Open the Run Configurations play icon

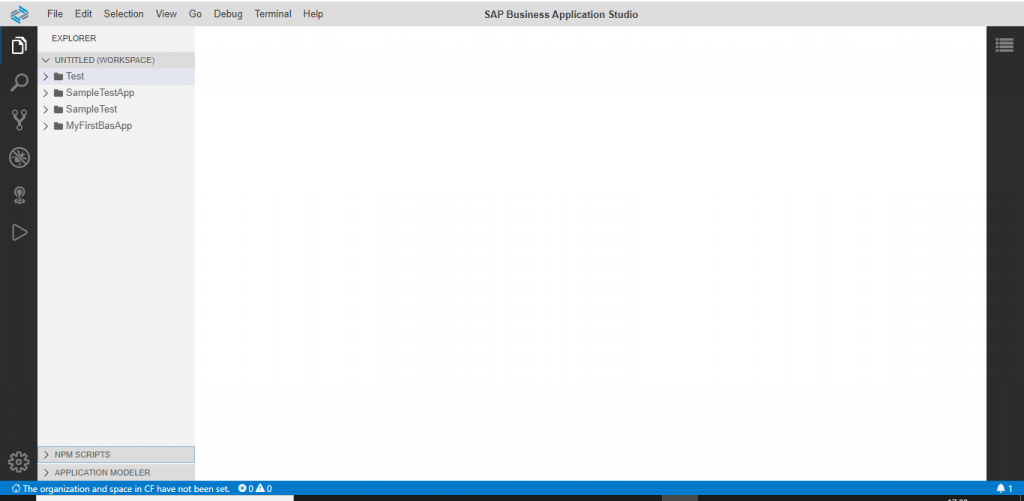click(19, 233)
